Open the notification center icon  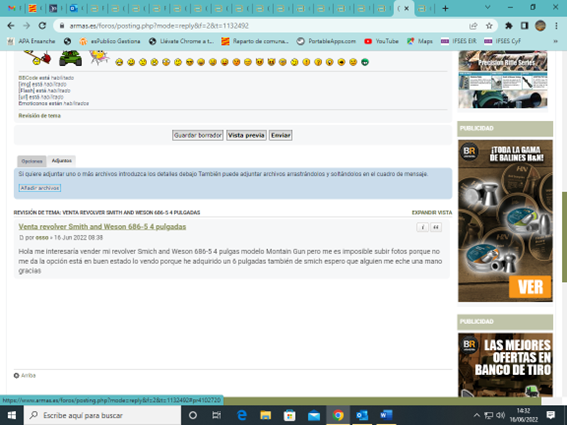pos(551,415)
